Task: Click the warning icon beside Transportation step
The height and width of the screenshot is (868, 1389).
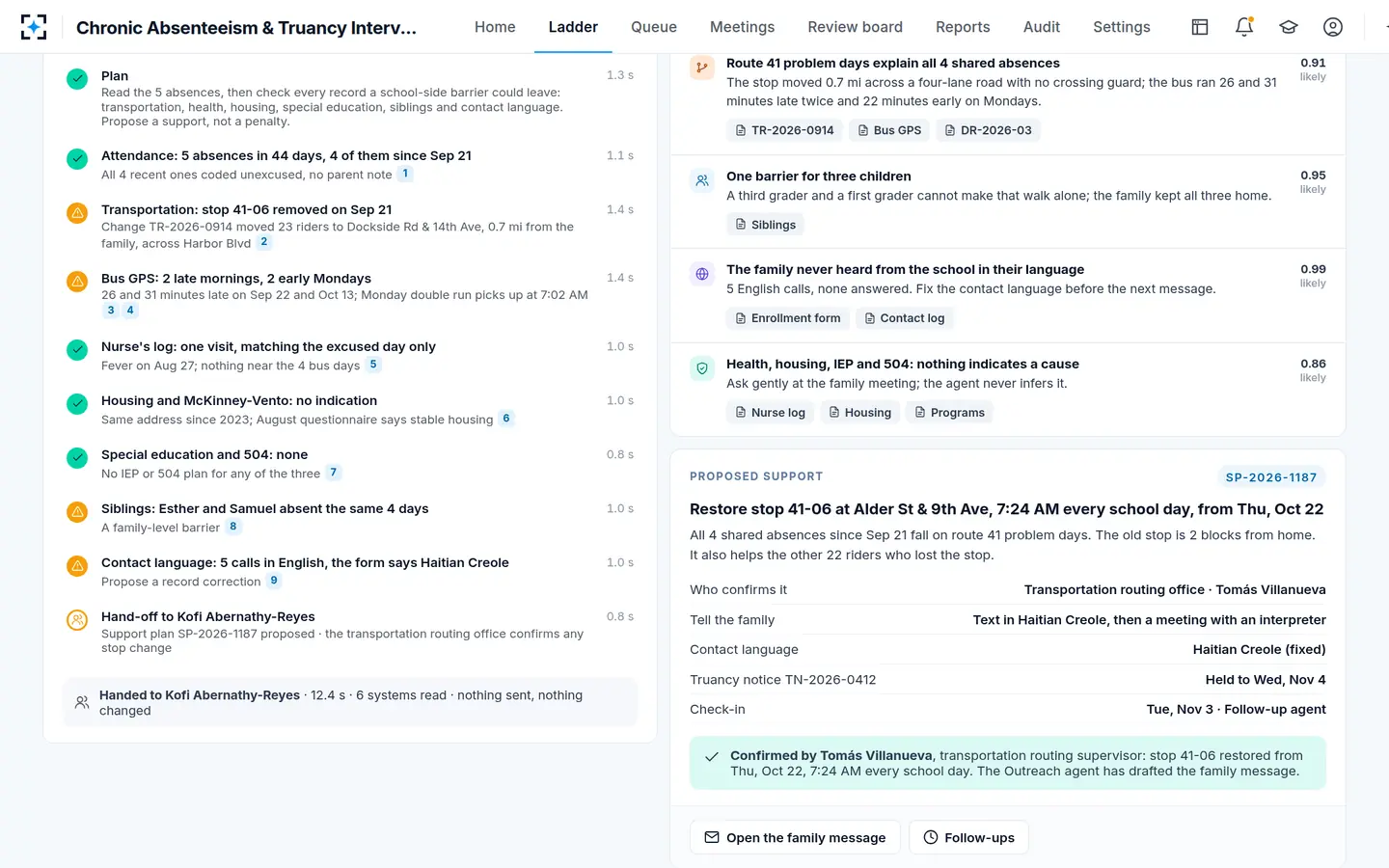Action: point(77,212)
